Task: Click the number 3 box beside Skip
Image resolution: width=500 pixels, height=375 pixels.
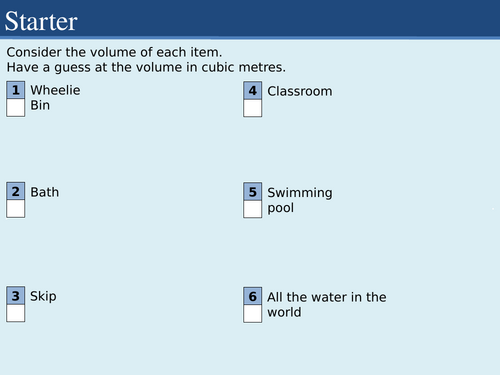Action: (x=16, y=295)
